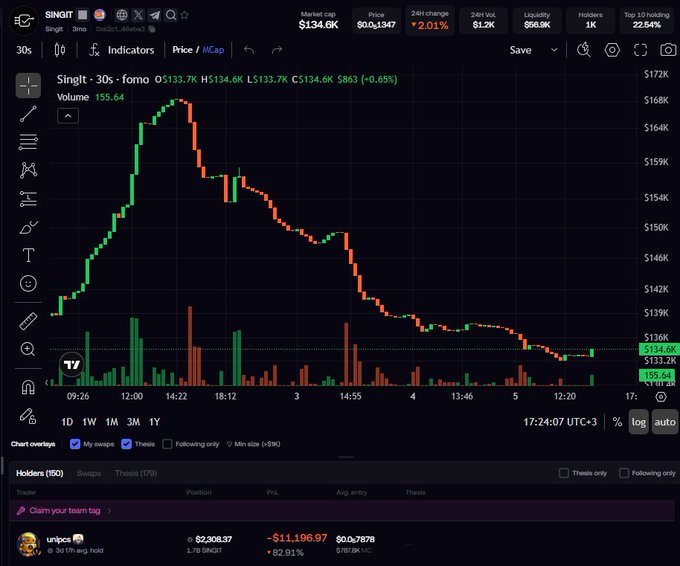Open Holders (150) tab
The image size is (680, 566).
(39, 473)
